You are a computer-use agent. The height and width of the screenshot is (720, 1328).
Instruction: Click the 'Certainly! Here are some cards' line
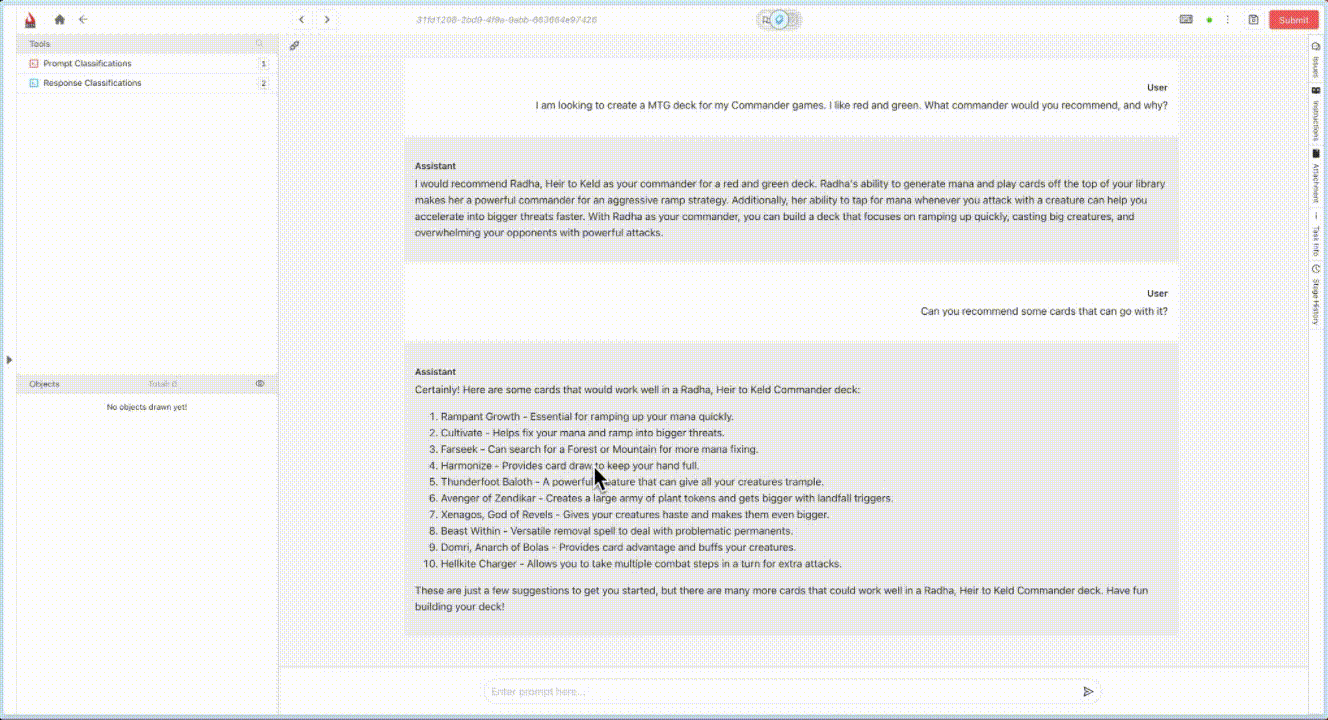pos(637,390)
